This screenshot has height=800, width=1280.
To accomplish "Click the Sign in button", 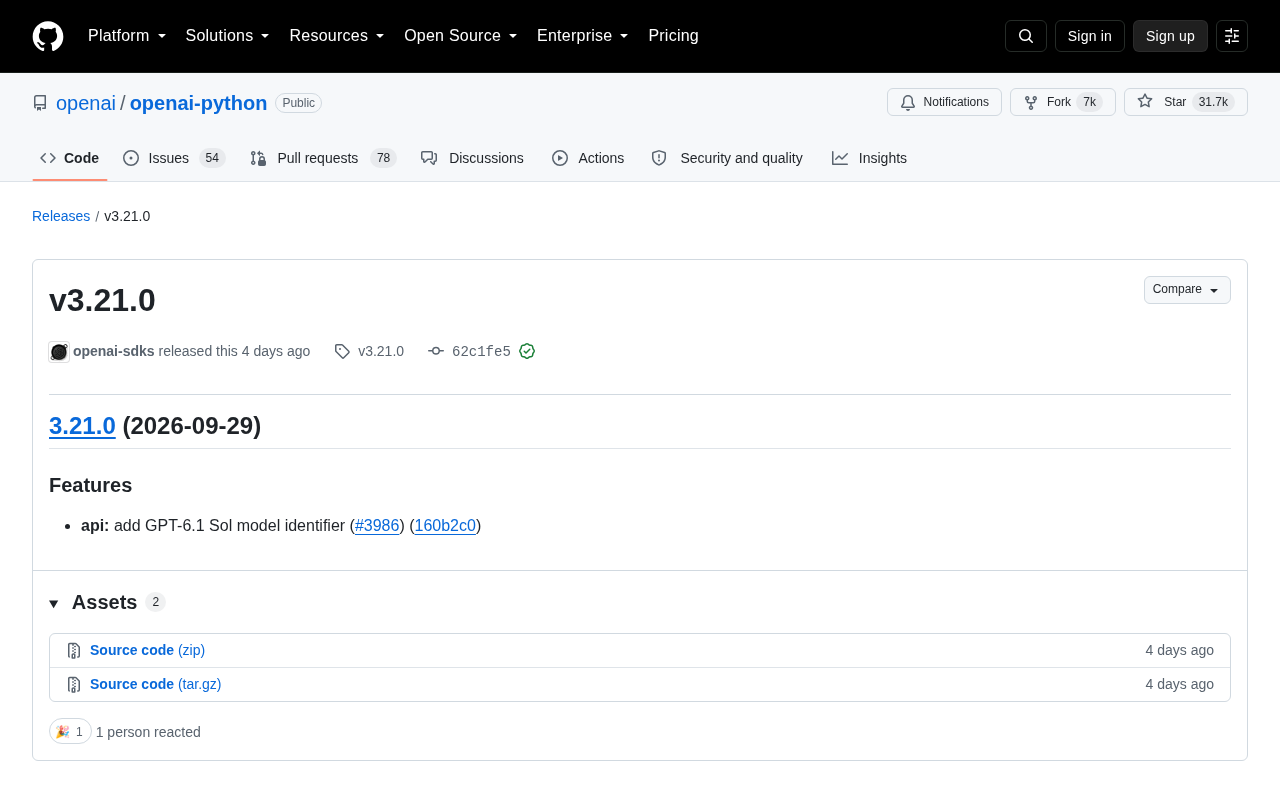I will (x=1090, y=36).
